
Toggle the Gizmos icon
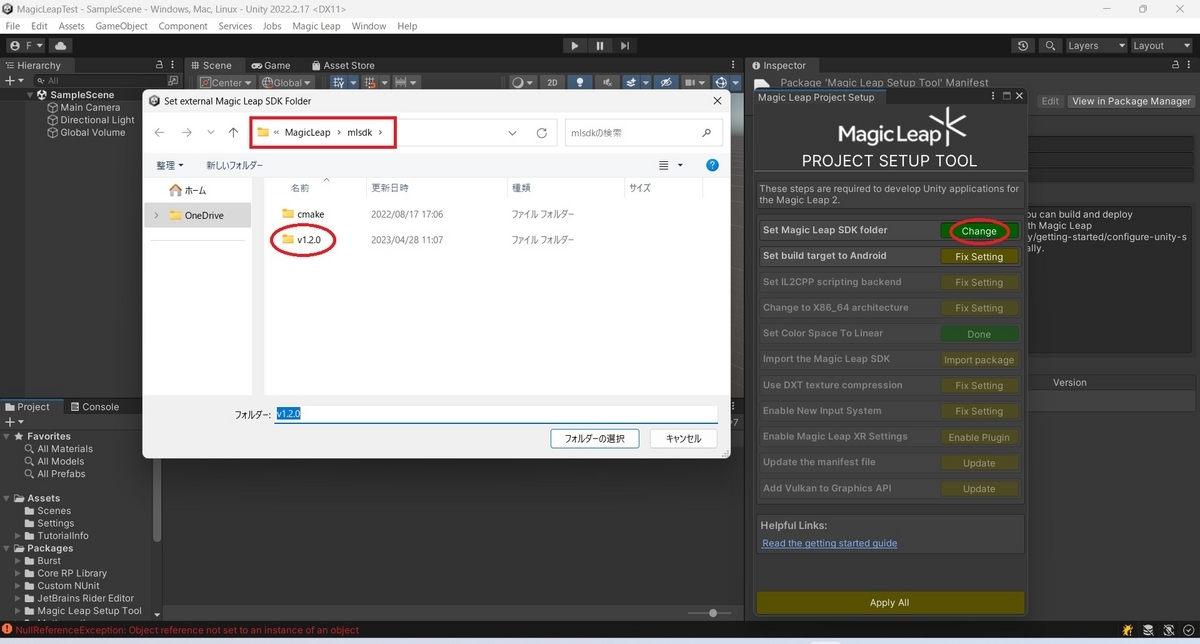tap(721, 83)
